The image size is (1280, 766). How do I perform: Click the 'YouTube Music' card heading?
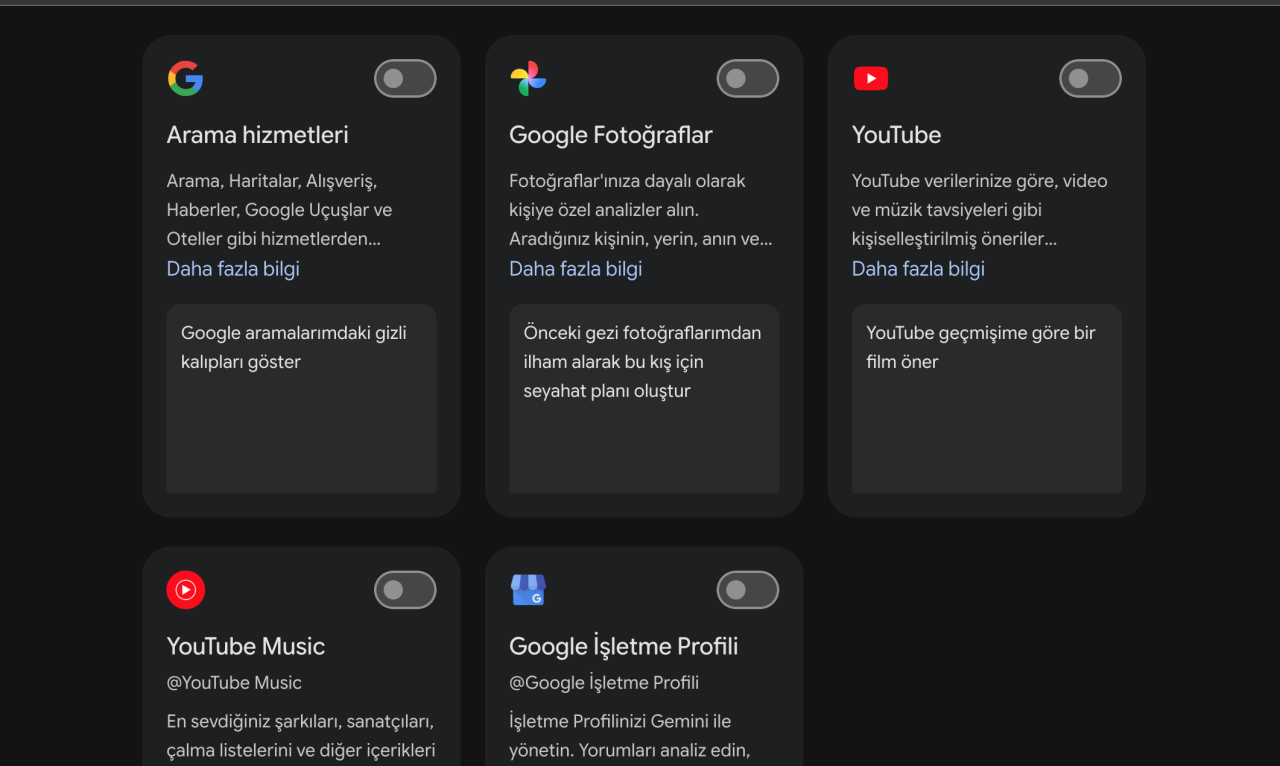pyautogui.click(x=246, y=646)
